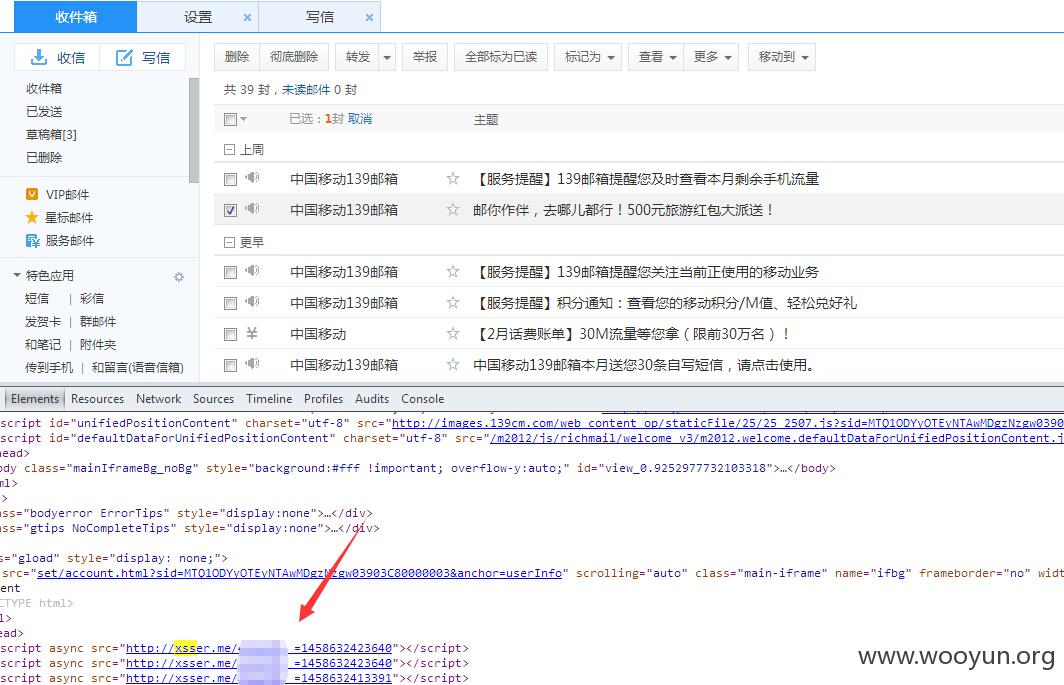Screen dimensions: 1064x685
Task: Open the 短信 feature link
Action: [x=37, y=299]
